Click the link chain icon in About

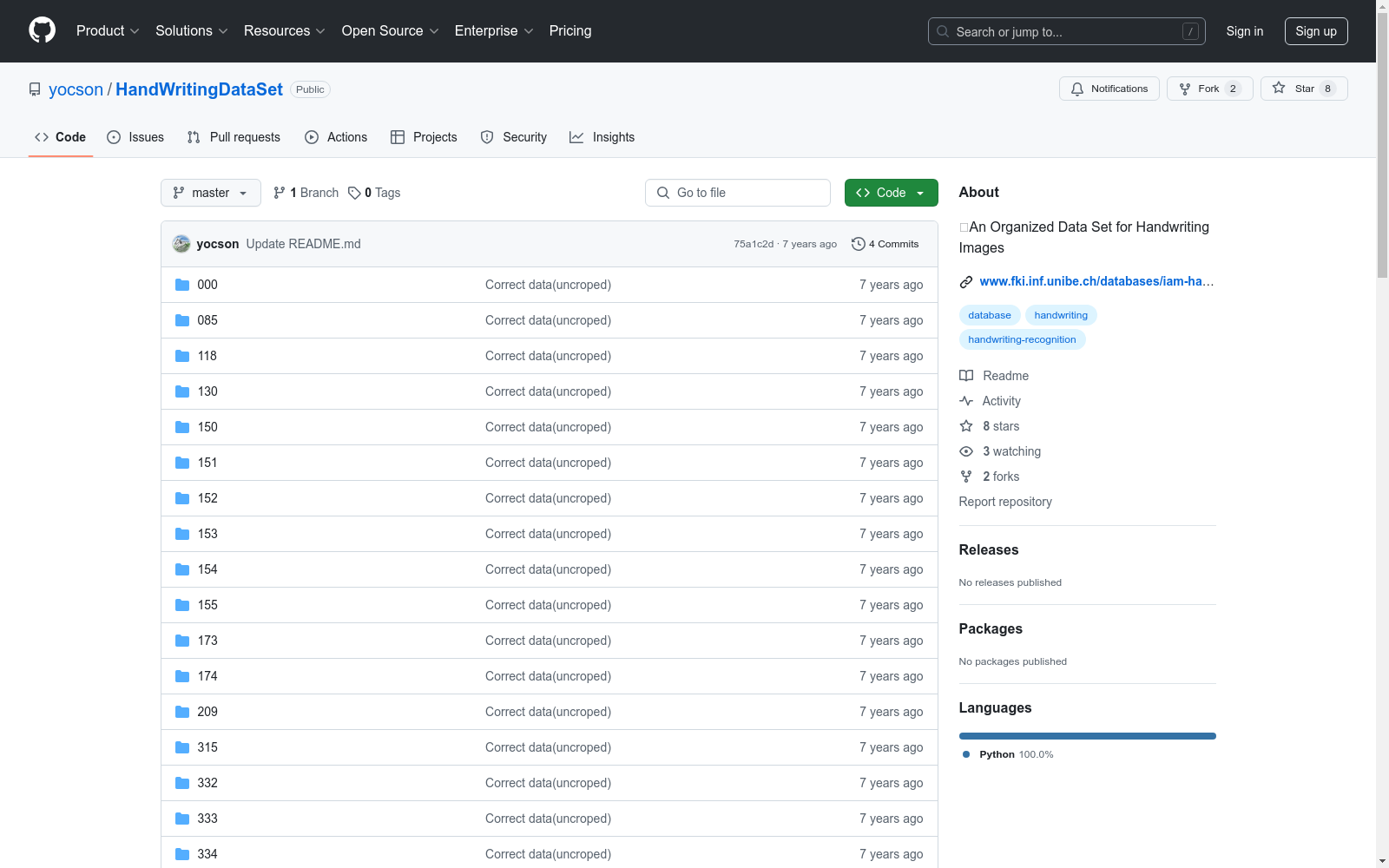[966, 281]
